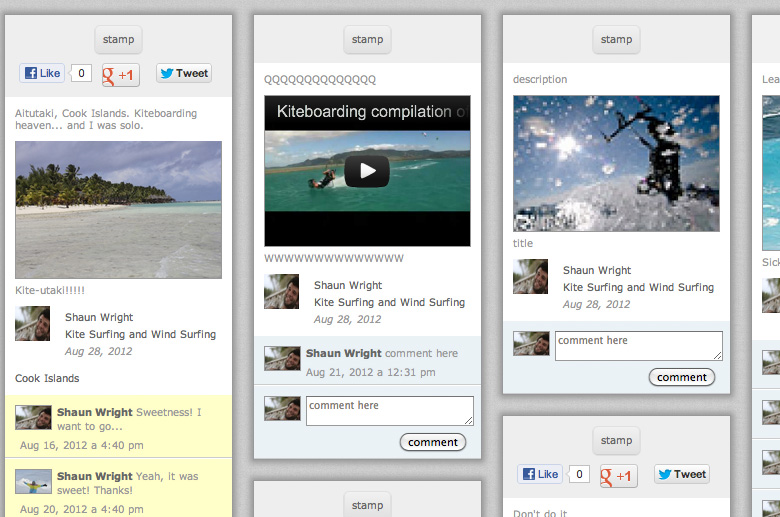
Task: Open the pixelated kite surfer image
Action: (x=616, y=163)
